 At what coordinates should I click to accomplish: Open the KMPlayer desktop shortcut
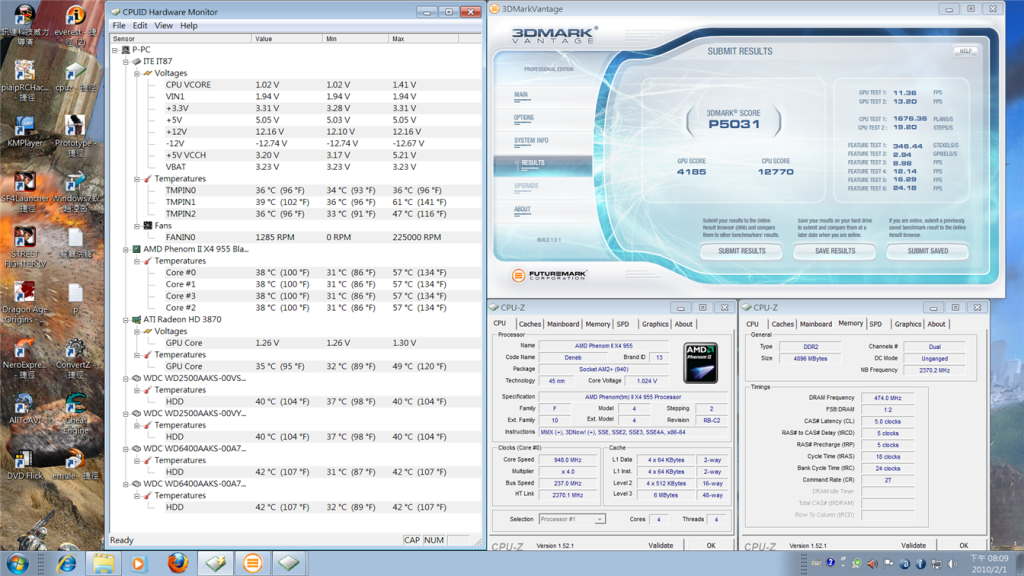pos(25,131)
